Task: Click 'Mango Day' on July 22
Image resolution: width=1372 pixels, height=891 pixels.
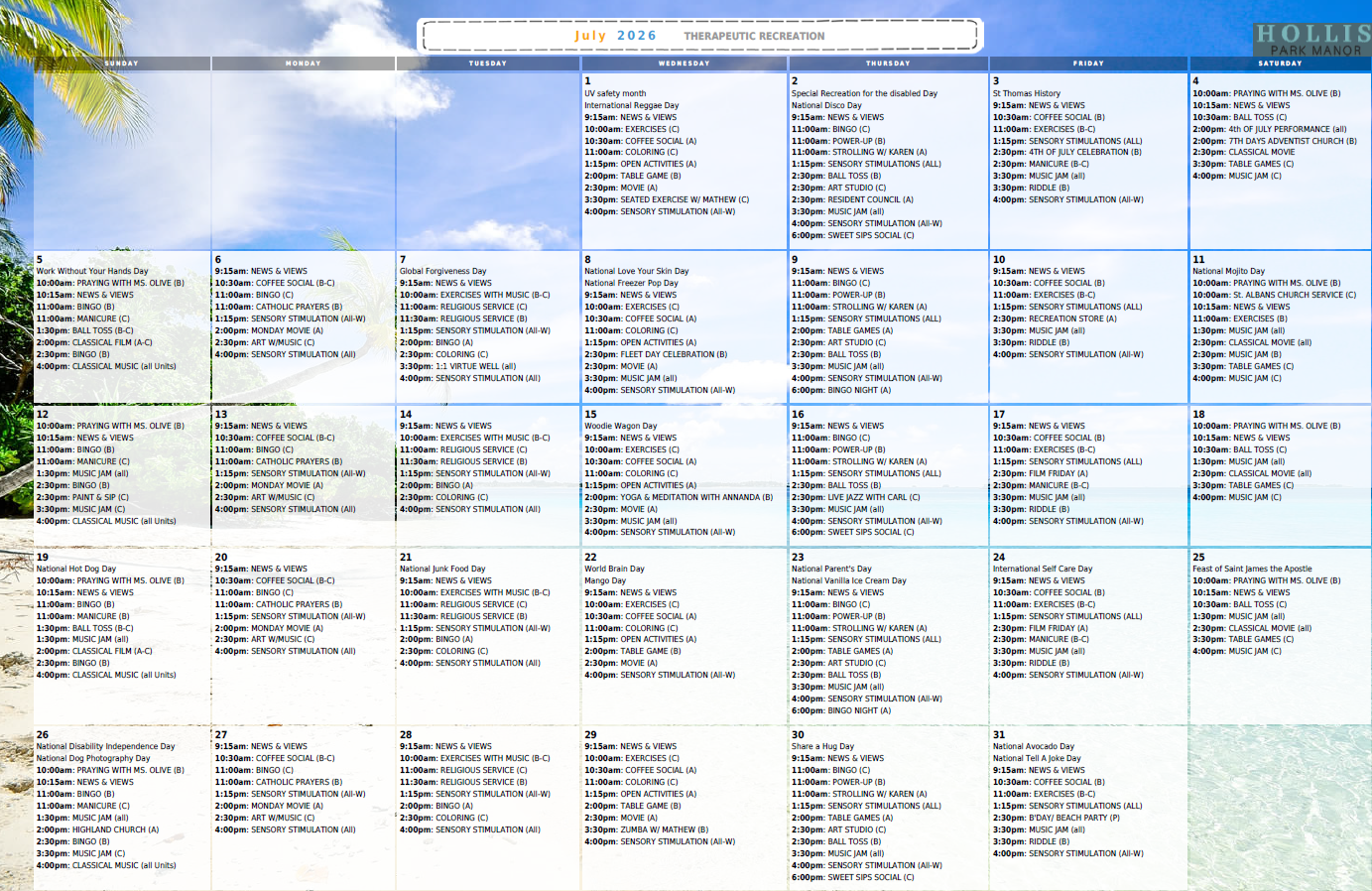Action: tap(605, 580)
